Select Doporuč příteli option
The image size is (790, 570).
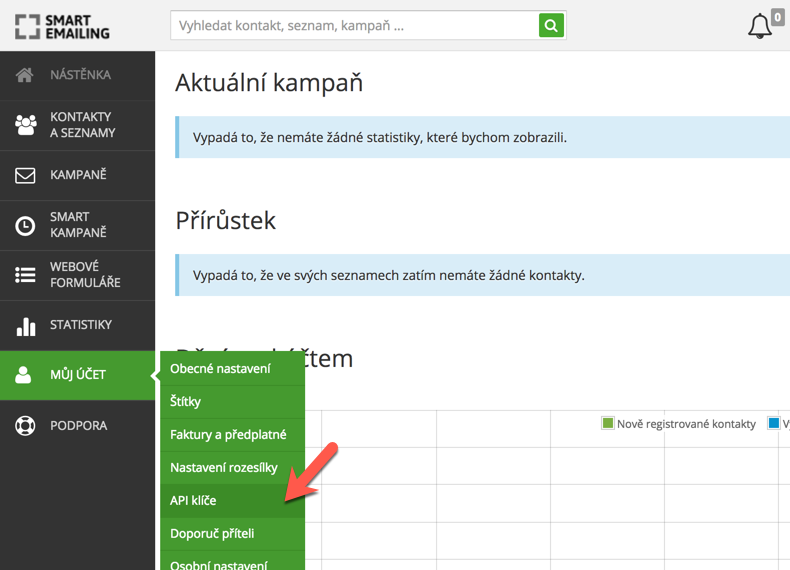[212, 534]
